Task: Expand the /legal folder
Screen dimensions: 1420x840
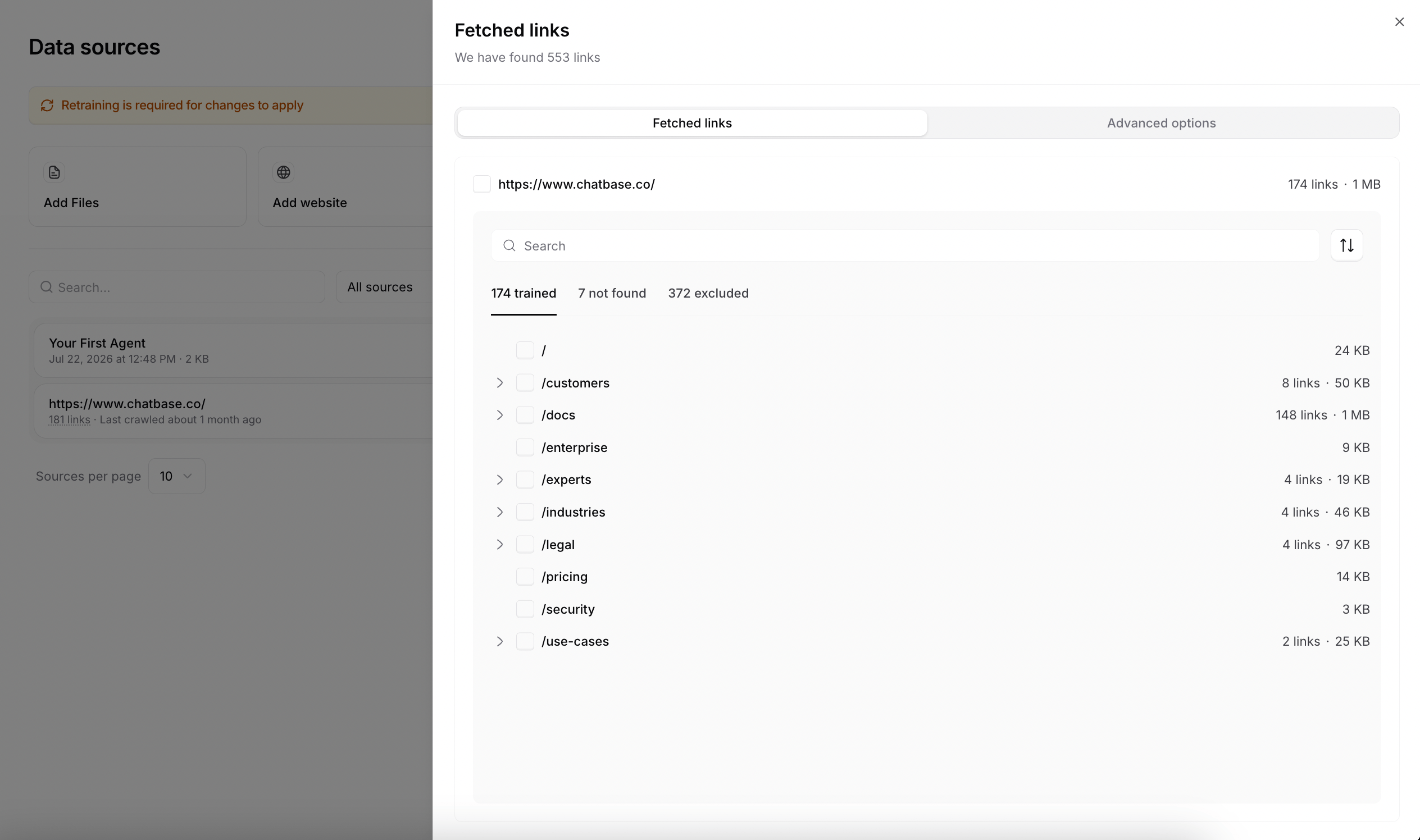Action: (x=499, y=545)
